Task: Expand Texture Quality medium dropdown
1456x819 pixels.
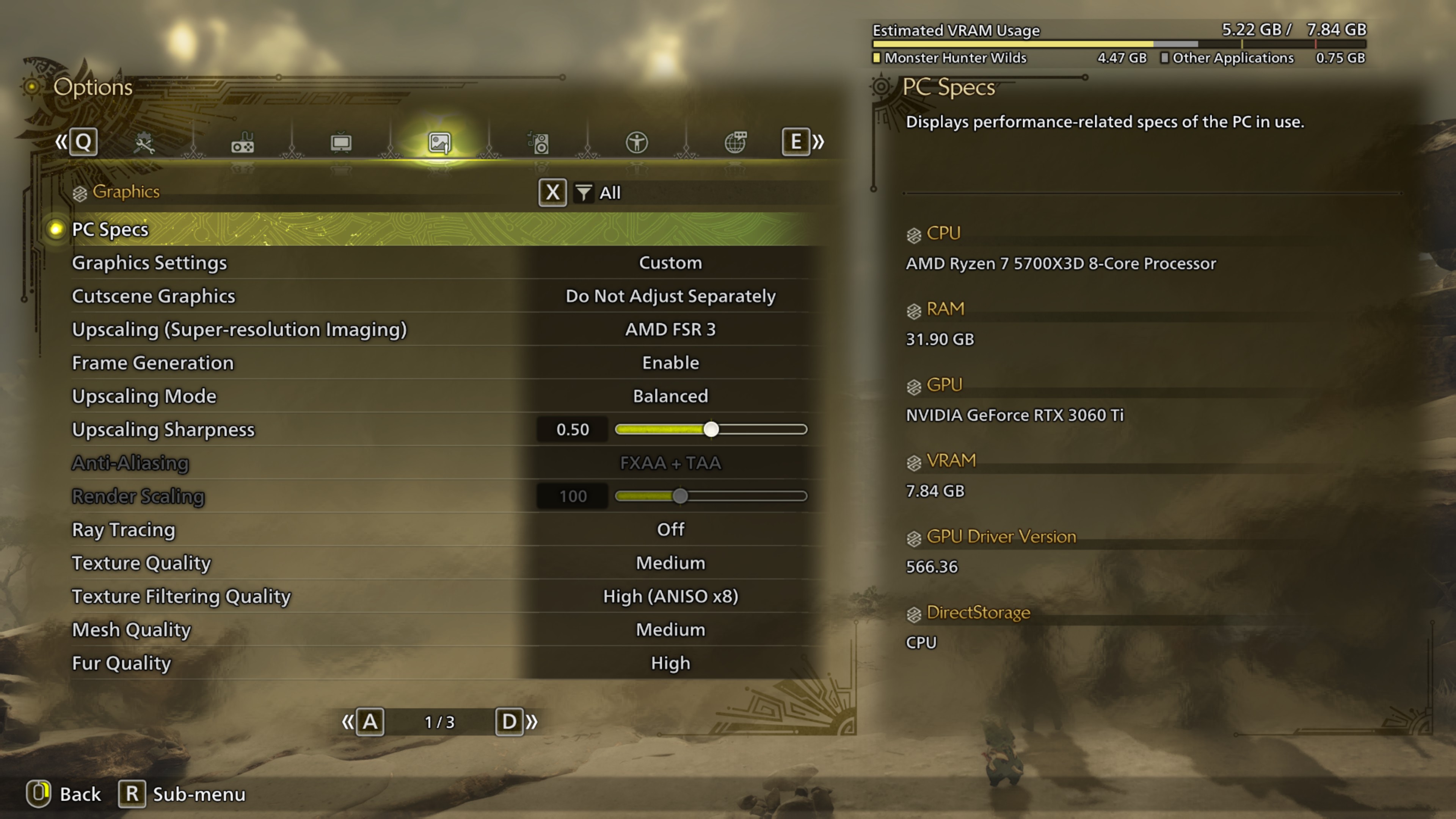Action: pos(670,562)
